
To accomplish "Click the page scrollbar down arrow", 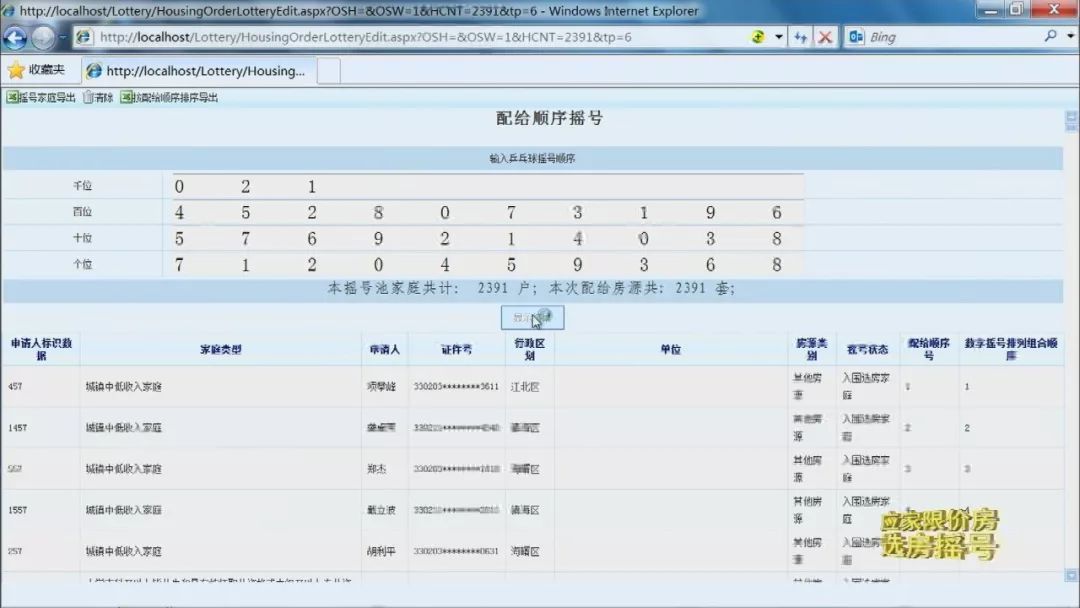I will point(1071,575).
